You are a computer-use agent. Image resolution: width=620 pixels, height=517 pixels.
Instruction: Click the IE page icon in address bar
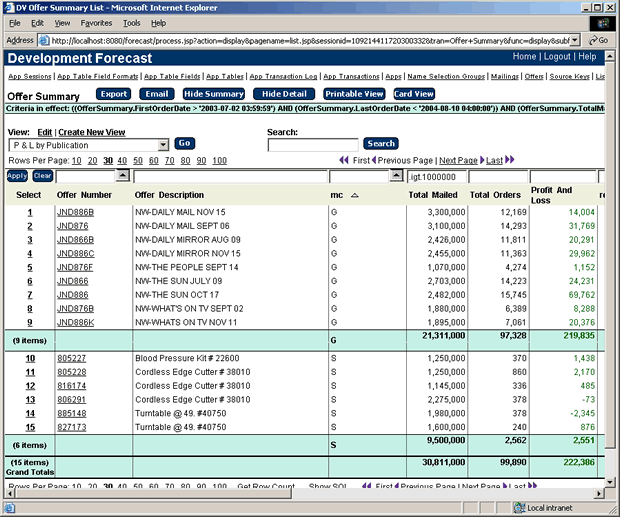[x=43, y=40]
